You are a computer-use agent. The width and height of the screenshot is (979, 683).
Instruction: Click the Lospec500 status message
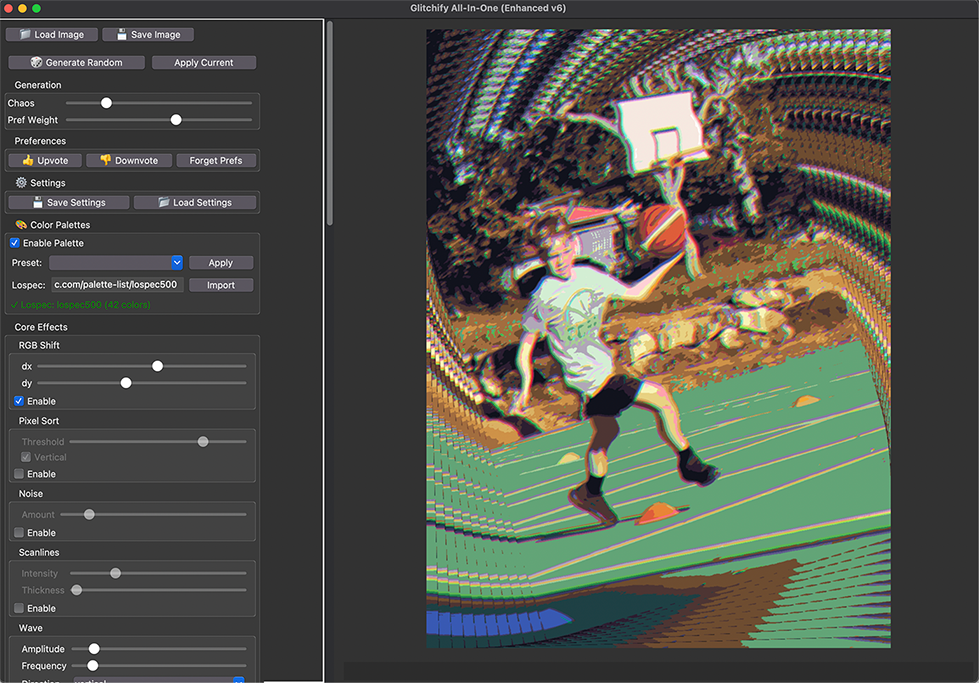(81, 305)
